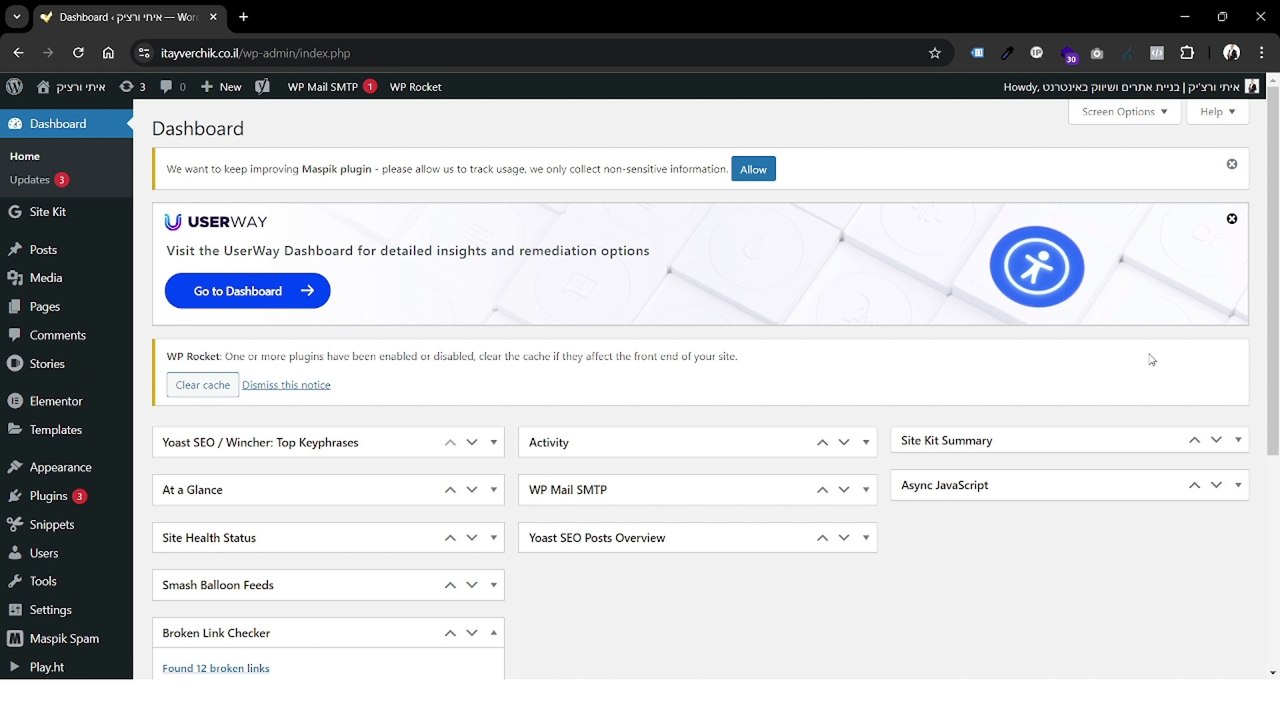This screenshot has width=1280, height=720.
Task: Click Go to Dashboard UserWay button
Action: coord(247,291)
